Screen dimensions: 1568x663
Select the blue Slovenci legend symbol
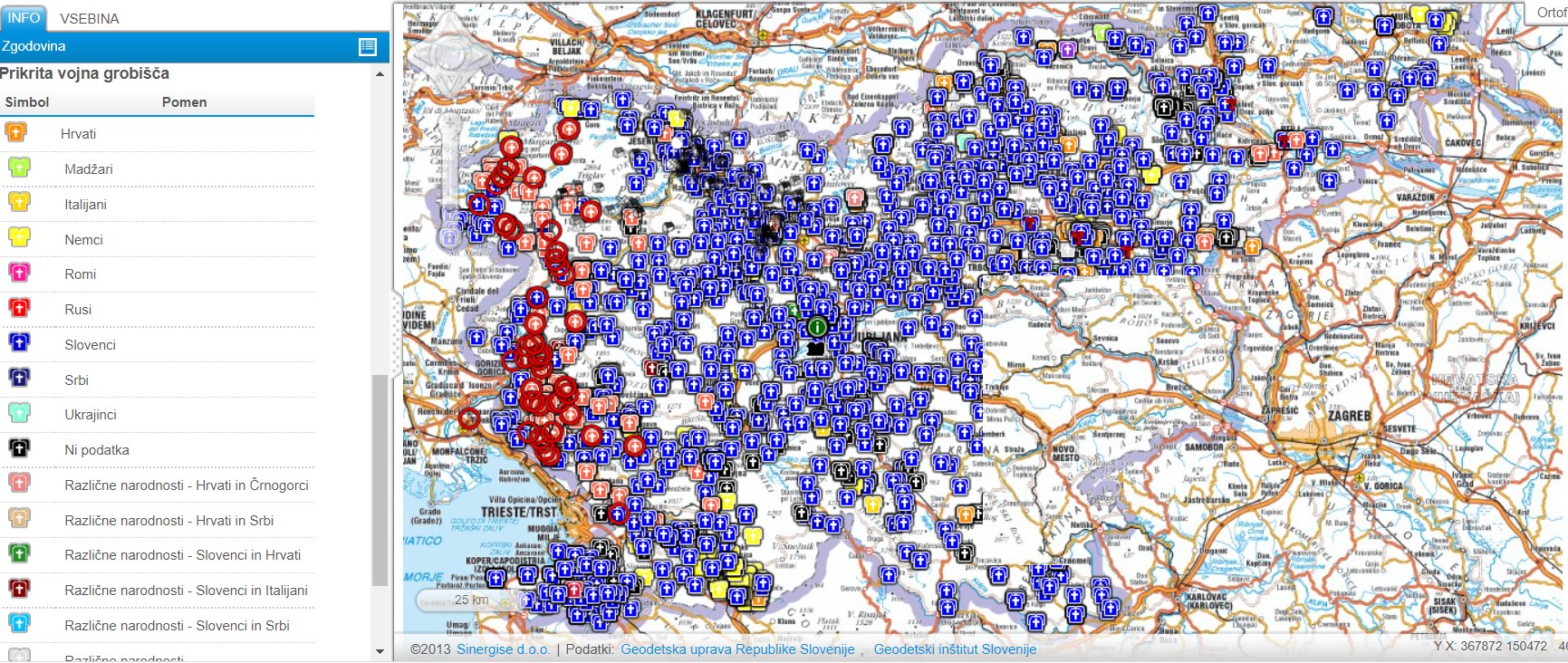point(19,343)
